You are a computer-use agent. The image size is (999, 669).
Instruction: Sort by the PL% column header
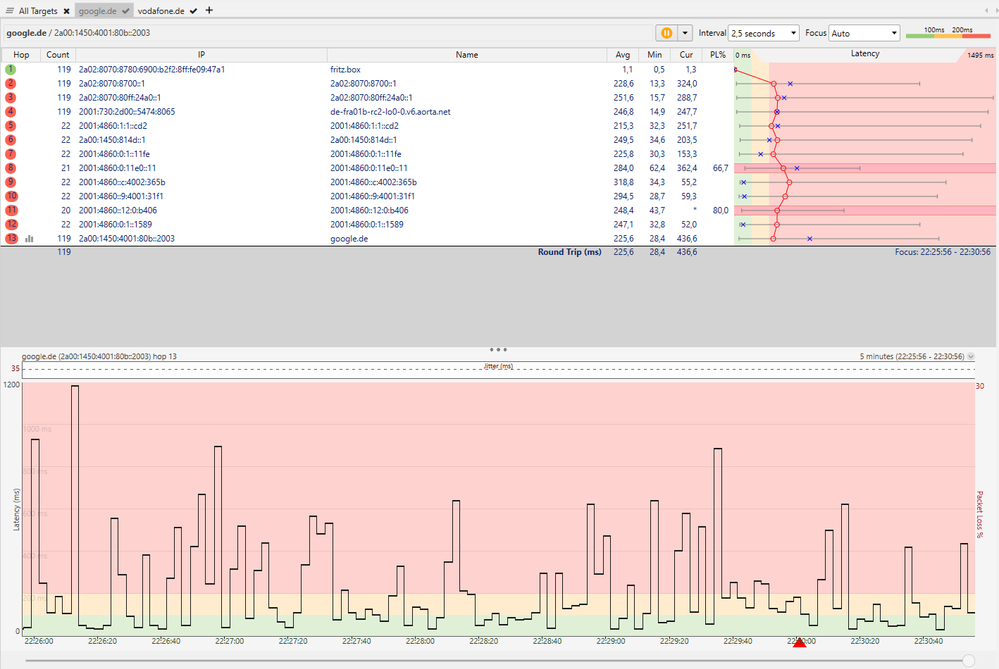(x=718, y=54)
